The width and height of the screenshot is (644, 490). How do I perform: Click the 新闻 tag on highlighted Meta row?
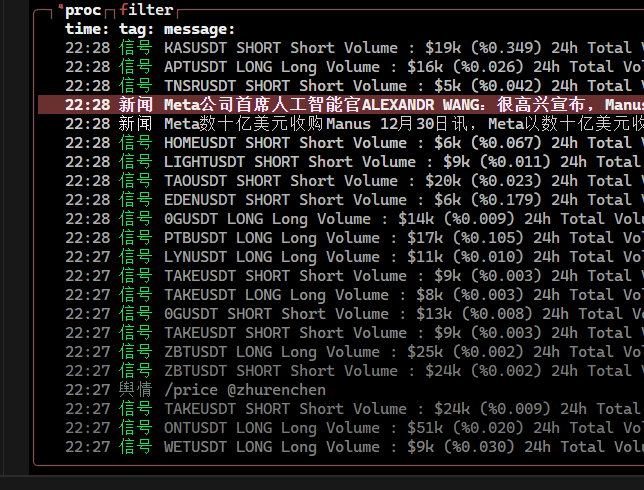click(x=136, y=105)
